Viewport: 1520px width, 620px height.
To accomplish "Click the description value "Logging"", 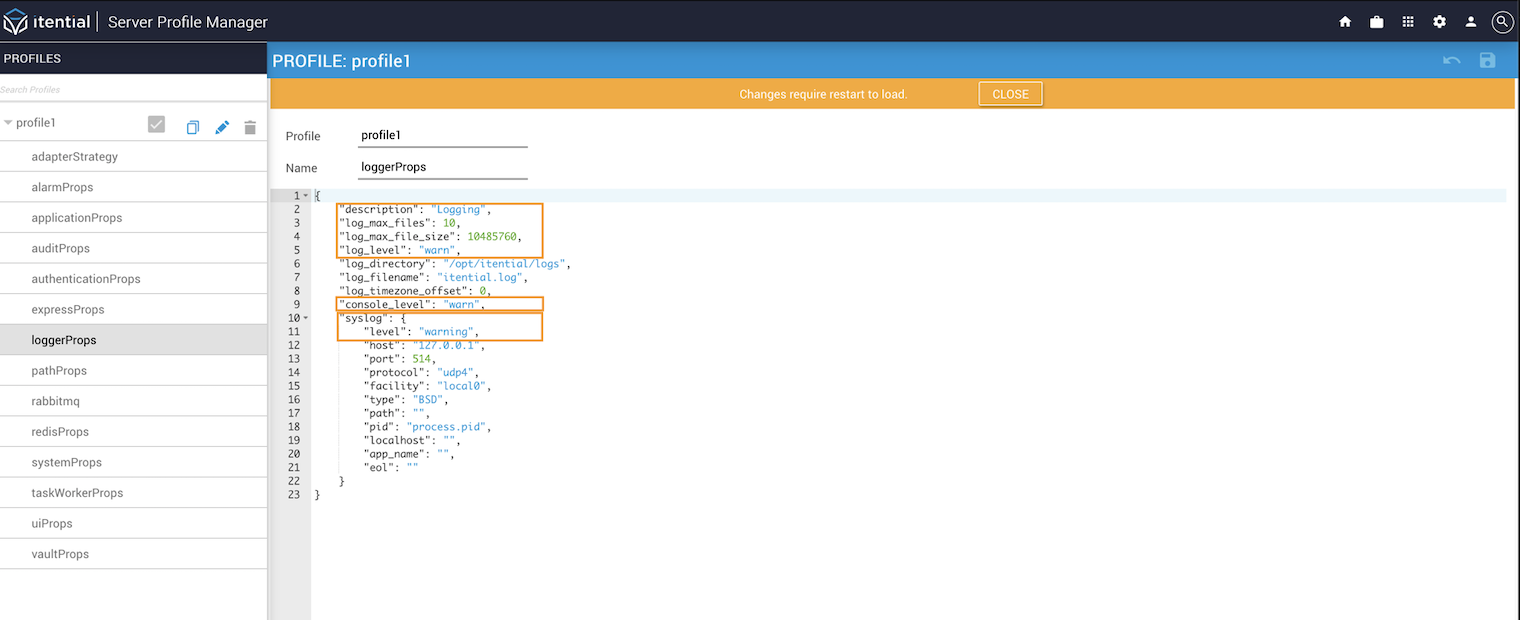I will [x=458, y=209].
